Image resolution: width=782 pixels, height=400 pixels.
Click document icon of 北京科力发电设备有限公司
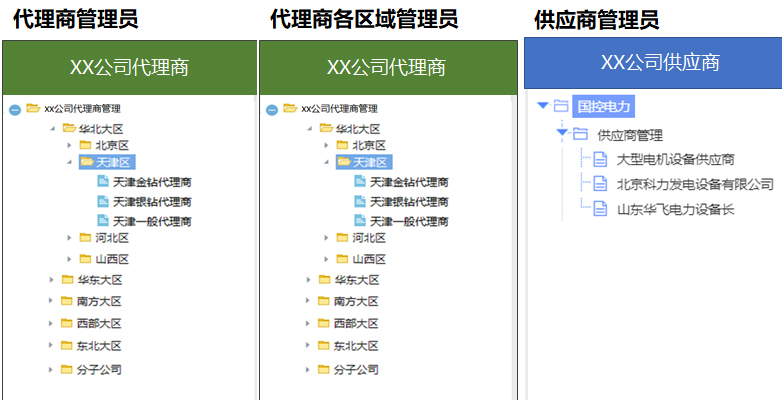click(x=600, y=184)
